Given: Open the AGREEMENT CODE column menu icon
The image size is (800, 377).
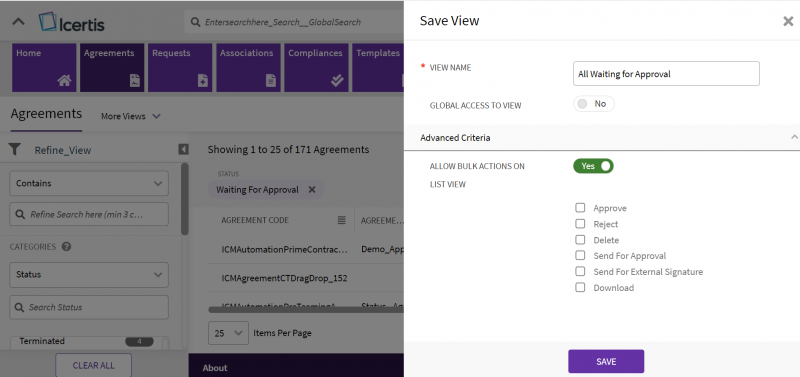Looking at the screenshot, I should [341, 220].
